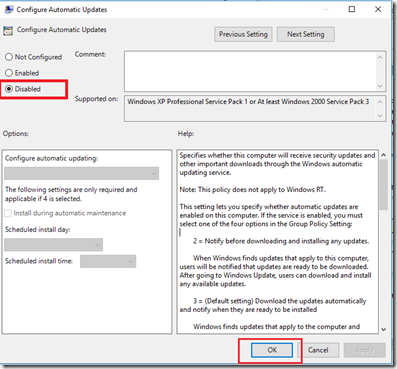Maximize the Configure Automatic Updates window
The width and height of the screenshot is (397, 369).
[x=352, y=9]
